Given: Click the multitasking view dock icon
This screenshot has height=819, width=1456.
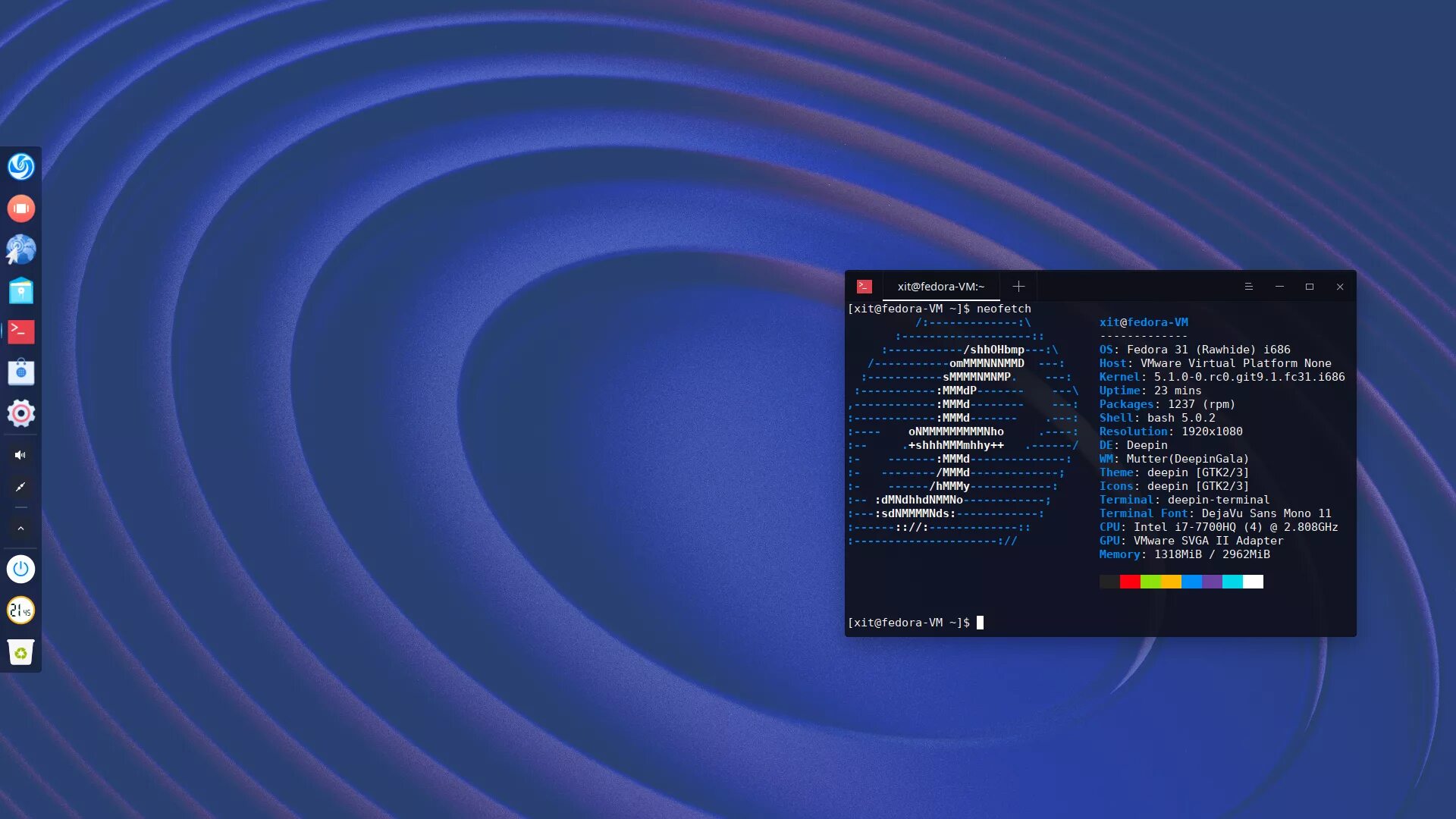Looking at the screenshot, I should point(20,209).
